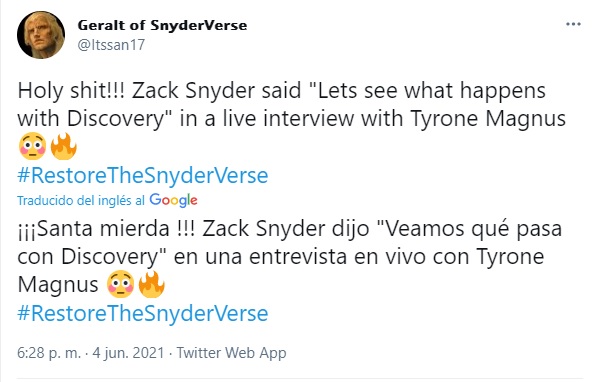Click the Google logo in translation note
This screenshot has height=382, width=598.
[x=174, y=201]
